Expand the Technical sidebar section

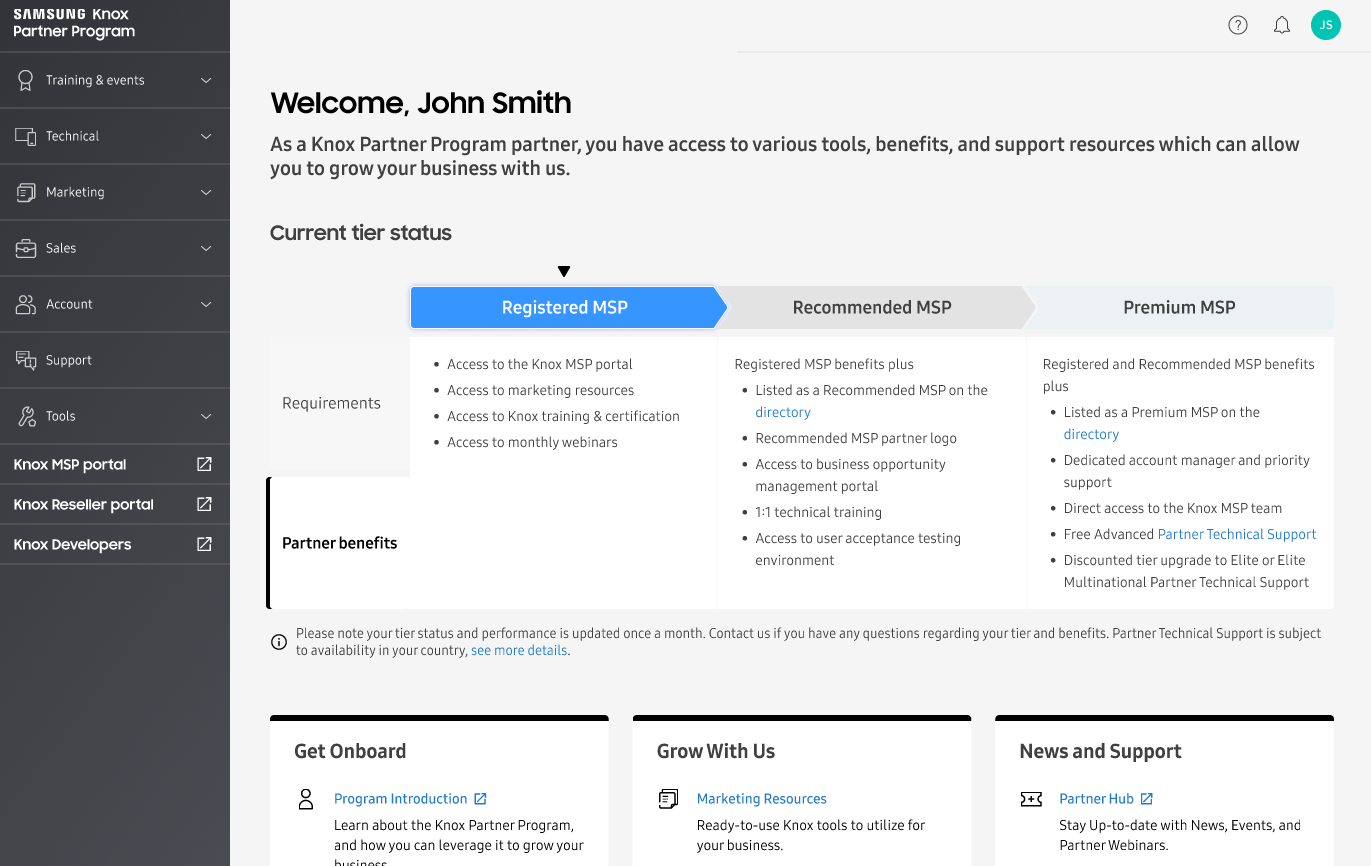tap(206, 136)
